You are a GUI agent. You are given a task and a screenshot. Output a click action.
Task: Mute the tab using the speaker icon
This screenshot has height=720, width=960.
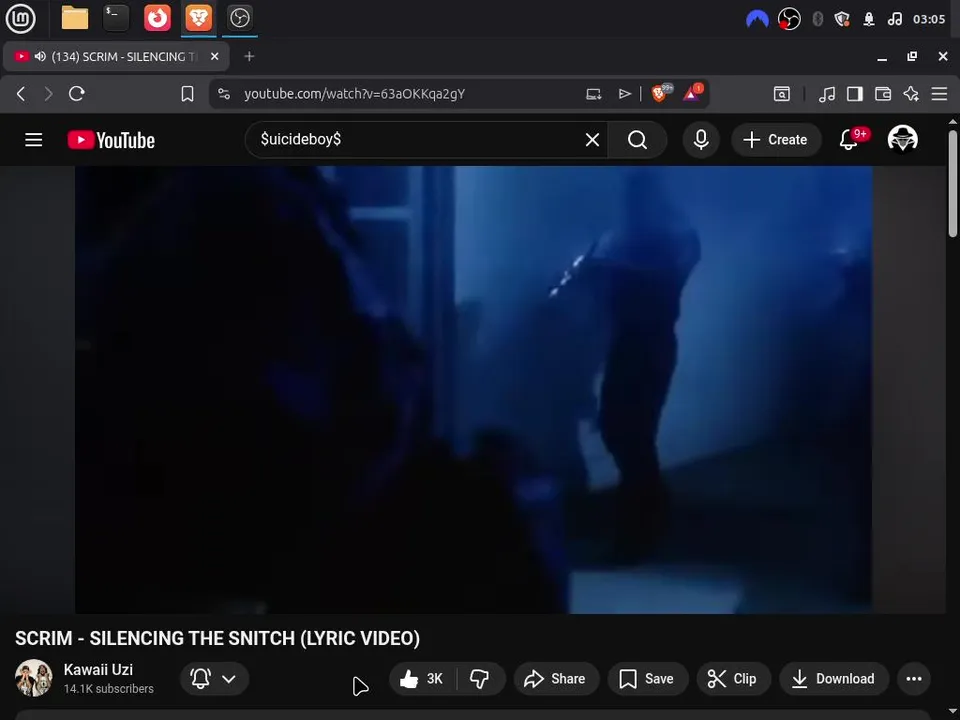tap(40, 56)
